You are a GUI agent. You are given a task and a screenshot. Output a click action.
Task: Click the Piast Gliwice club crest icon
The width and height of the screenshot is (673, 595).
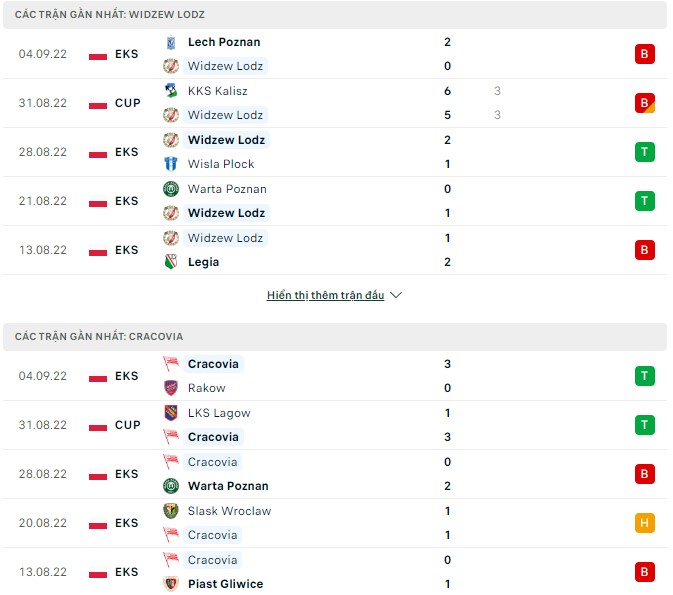click(170, 584)
